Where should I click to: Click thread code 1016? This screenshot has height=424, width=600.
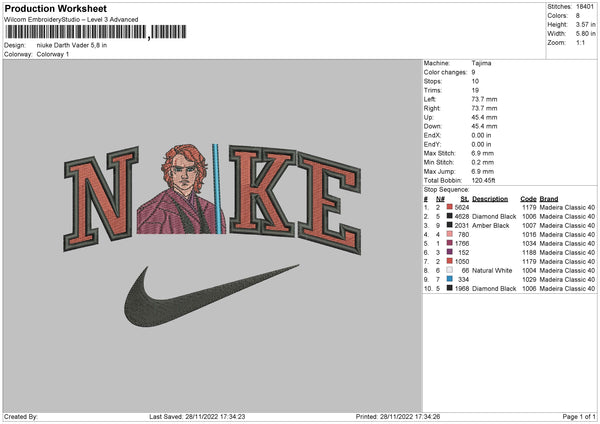coord(529,235)
